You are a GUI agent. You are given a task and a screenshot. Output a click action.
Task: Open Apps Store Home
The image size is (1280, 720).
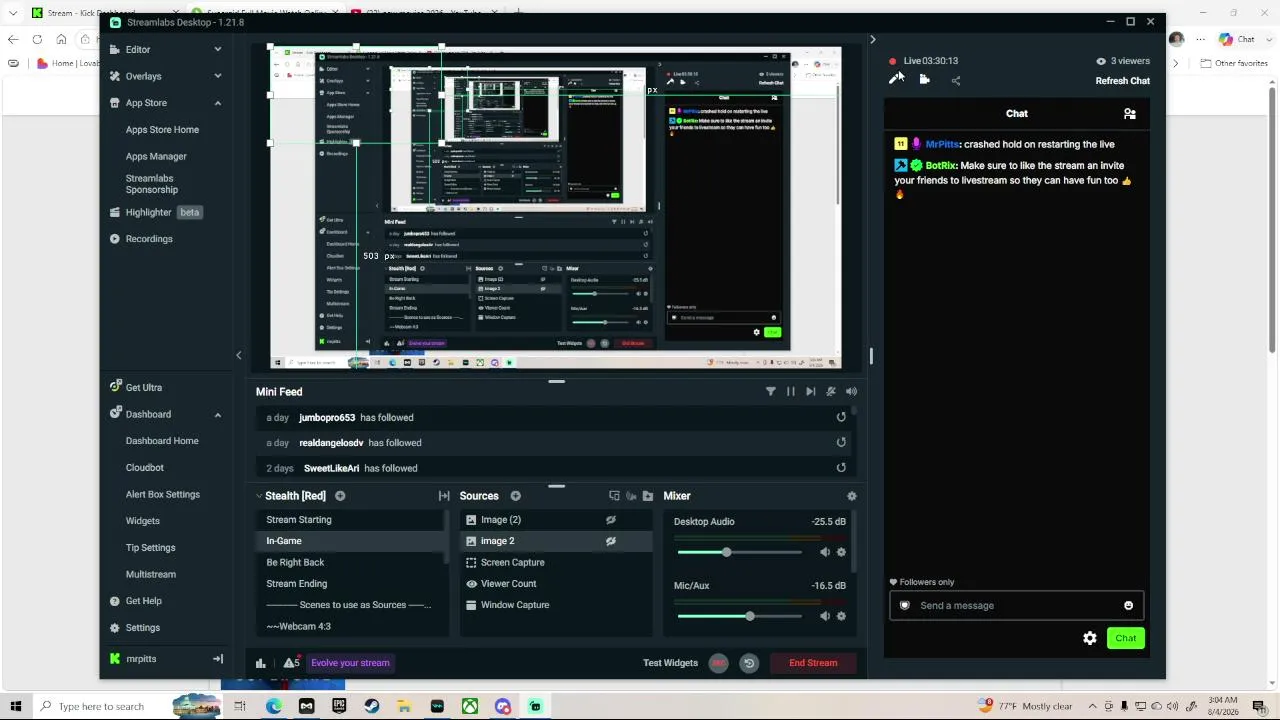tap(162, 129)
